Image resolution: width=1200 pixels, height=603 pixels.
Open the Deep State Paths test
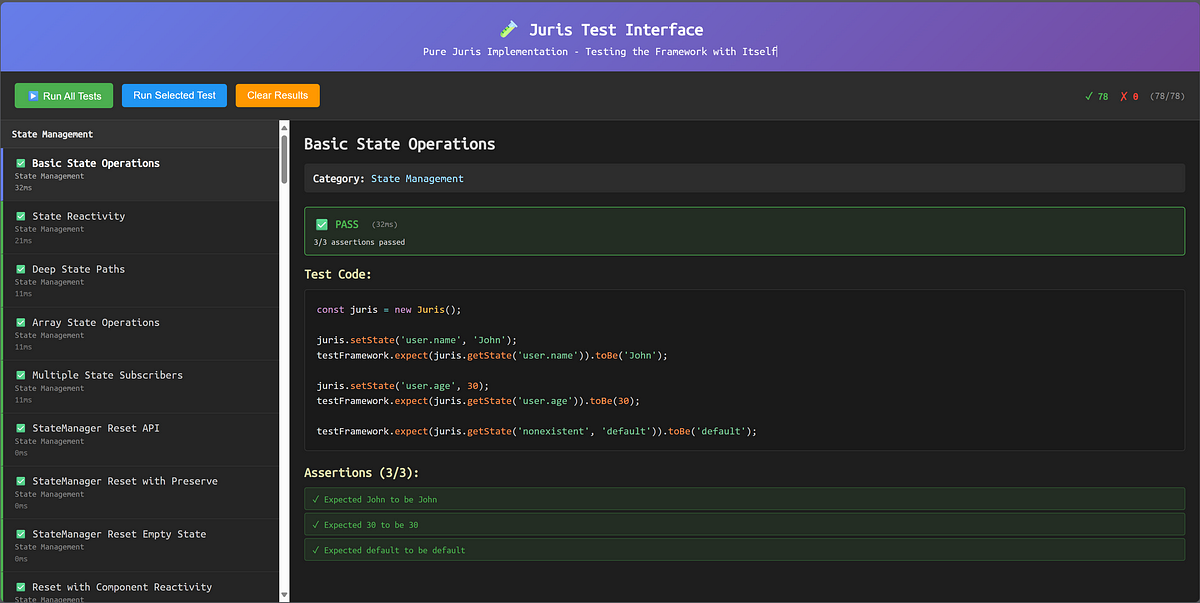(x=140, y=280)
